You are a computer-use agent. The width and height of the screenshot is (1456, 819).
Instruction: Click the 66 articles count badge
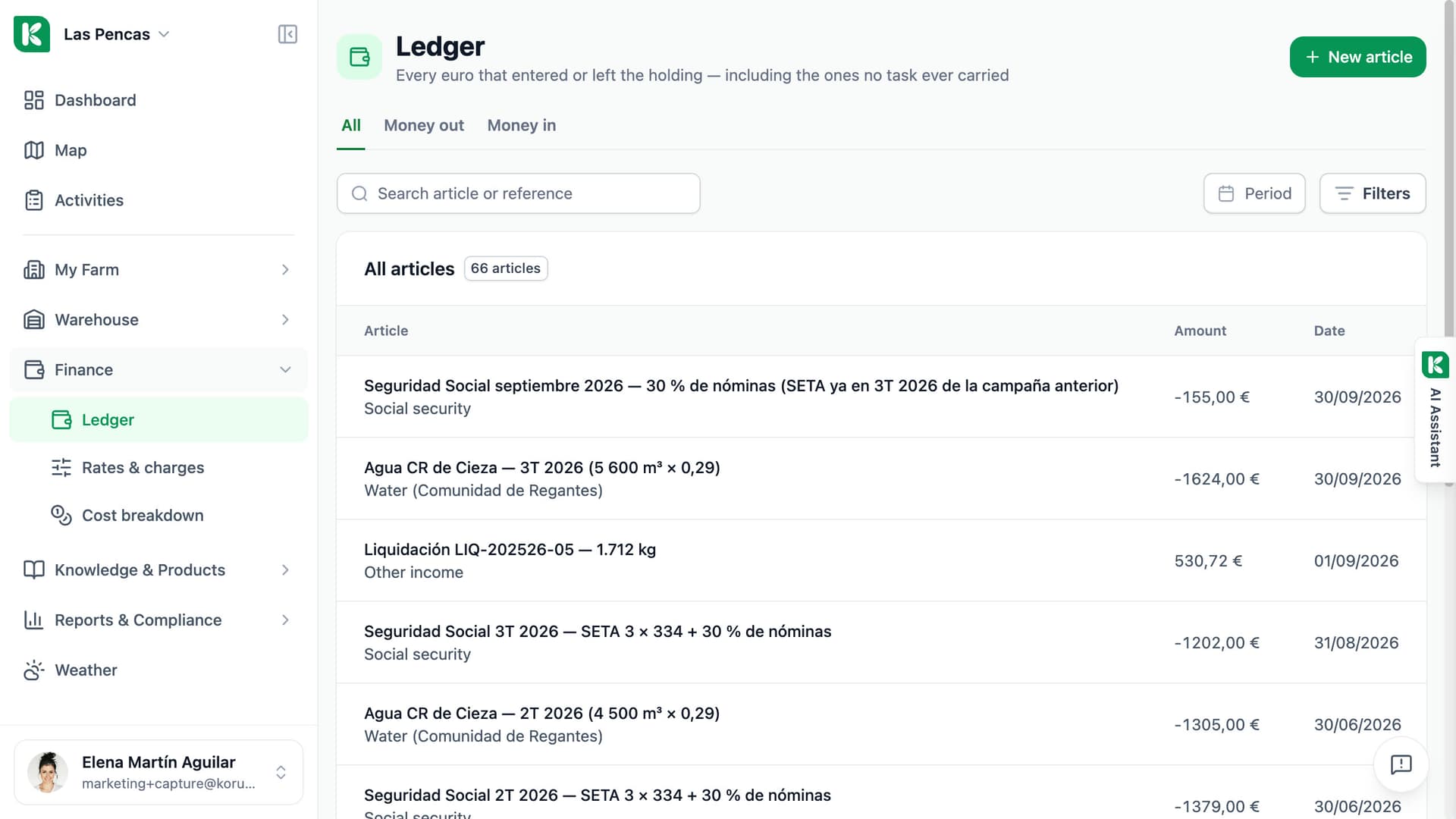tap(506, 268)
